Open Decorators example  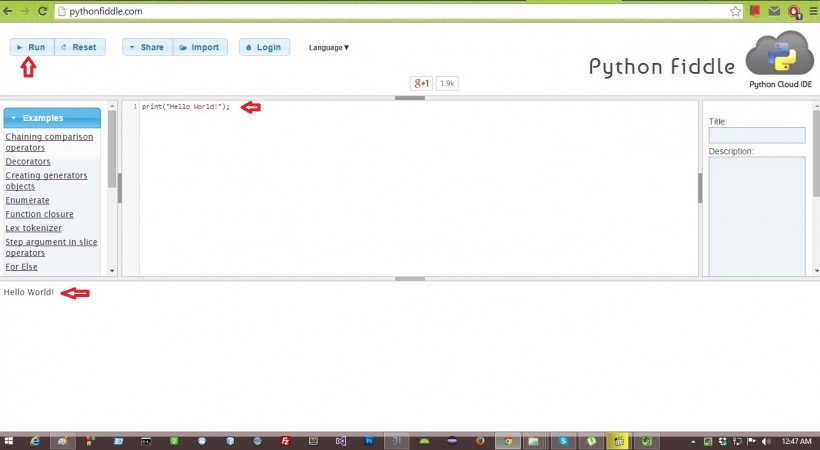click(x=28, y=161)
